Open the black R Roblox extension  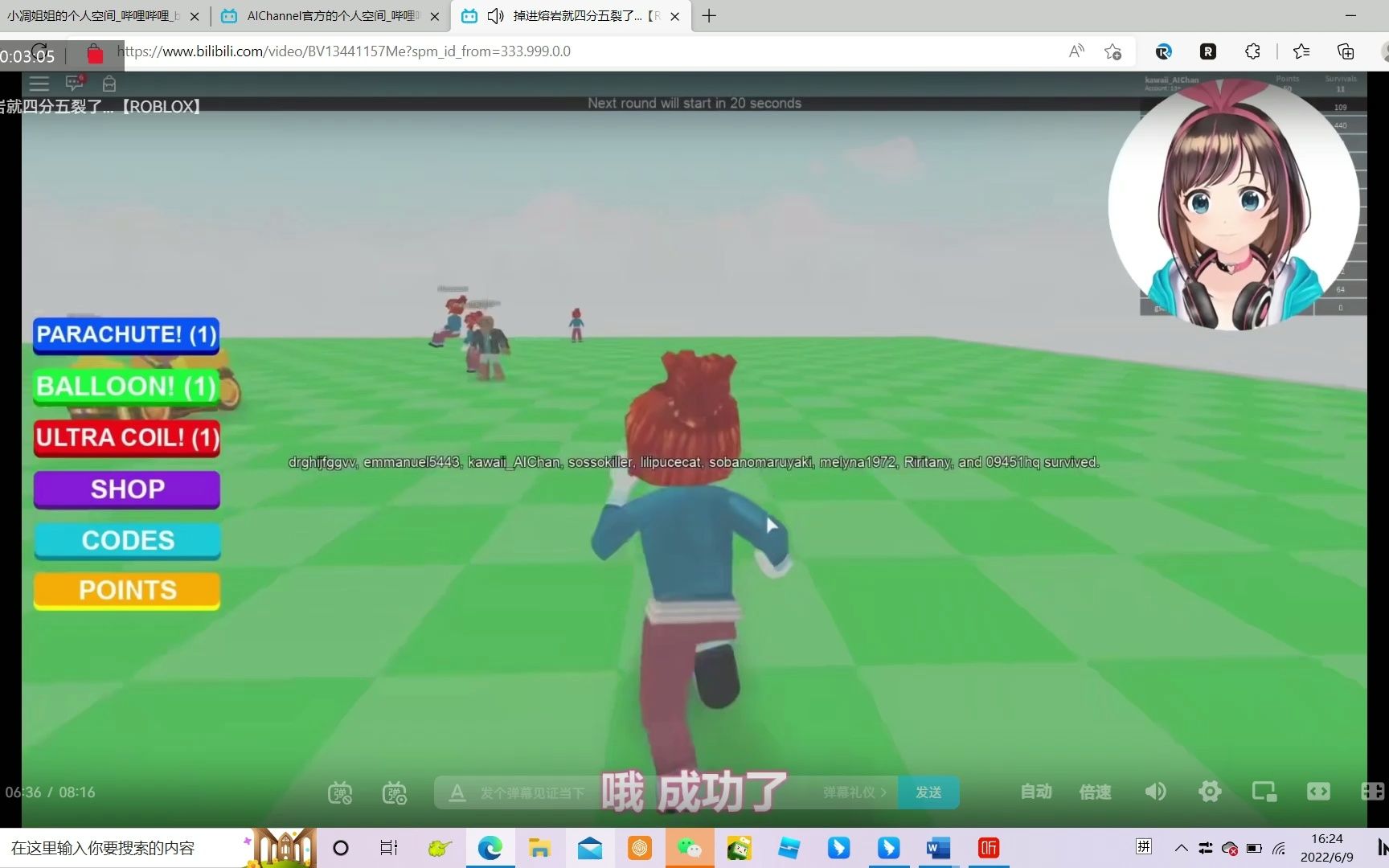pos(1207,51)
